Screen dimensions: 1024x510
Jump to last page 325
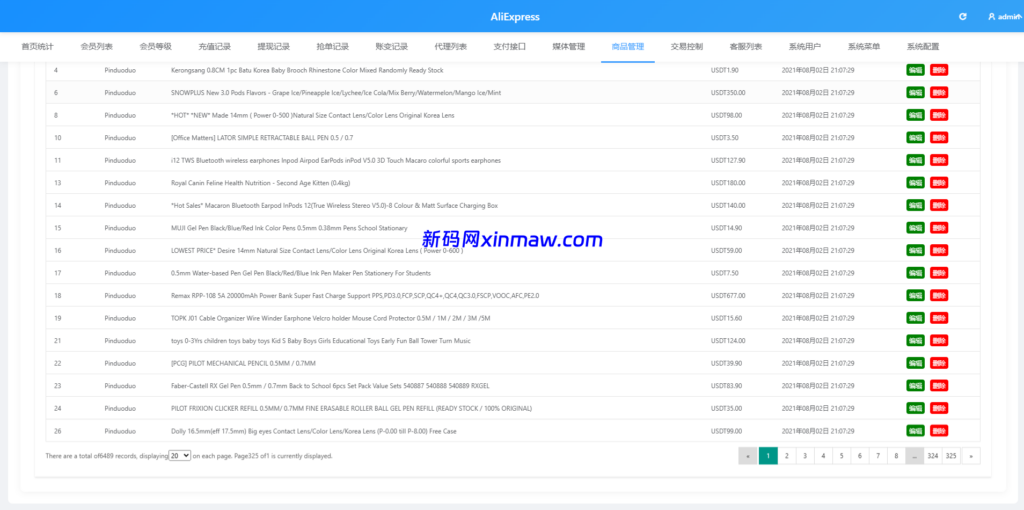click(x=952, y=456)
